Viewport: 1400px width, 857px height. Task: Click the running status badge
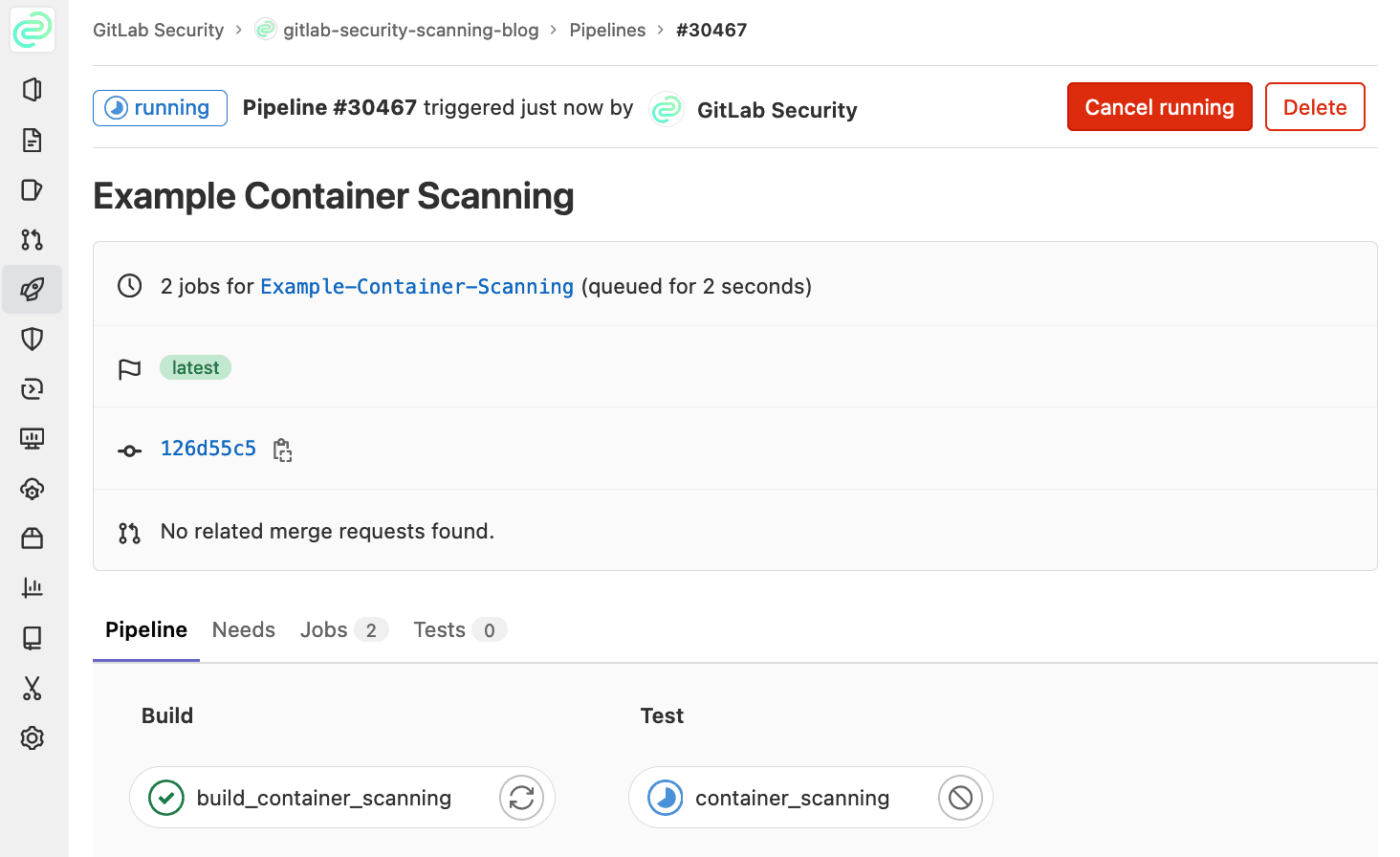tap(160, 108)
